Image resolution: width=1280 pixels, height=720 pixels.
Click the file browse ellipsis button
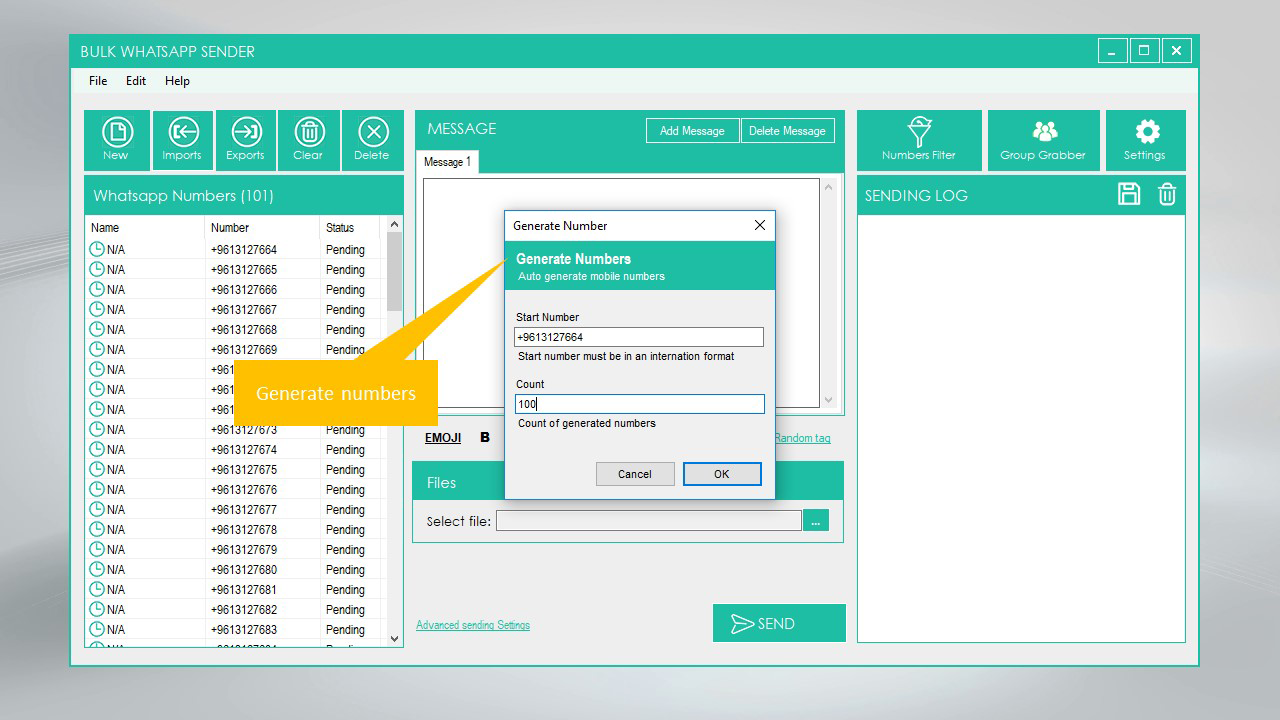click(x=816, y=520)
